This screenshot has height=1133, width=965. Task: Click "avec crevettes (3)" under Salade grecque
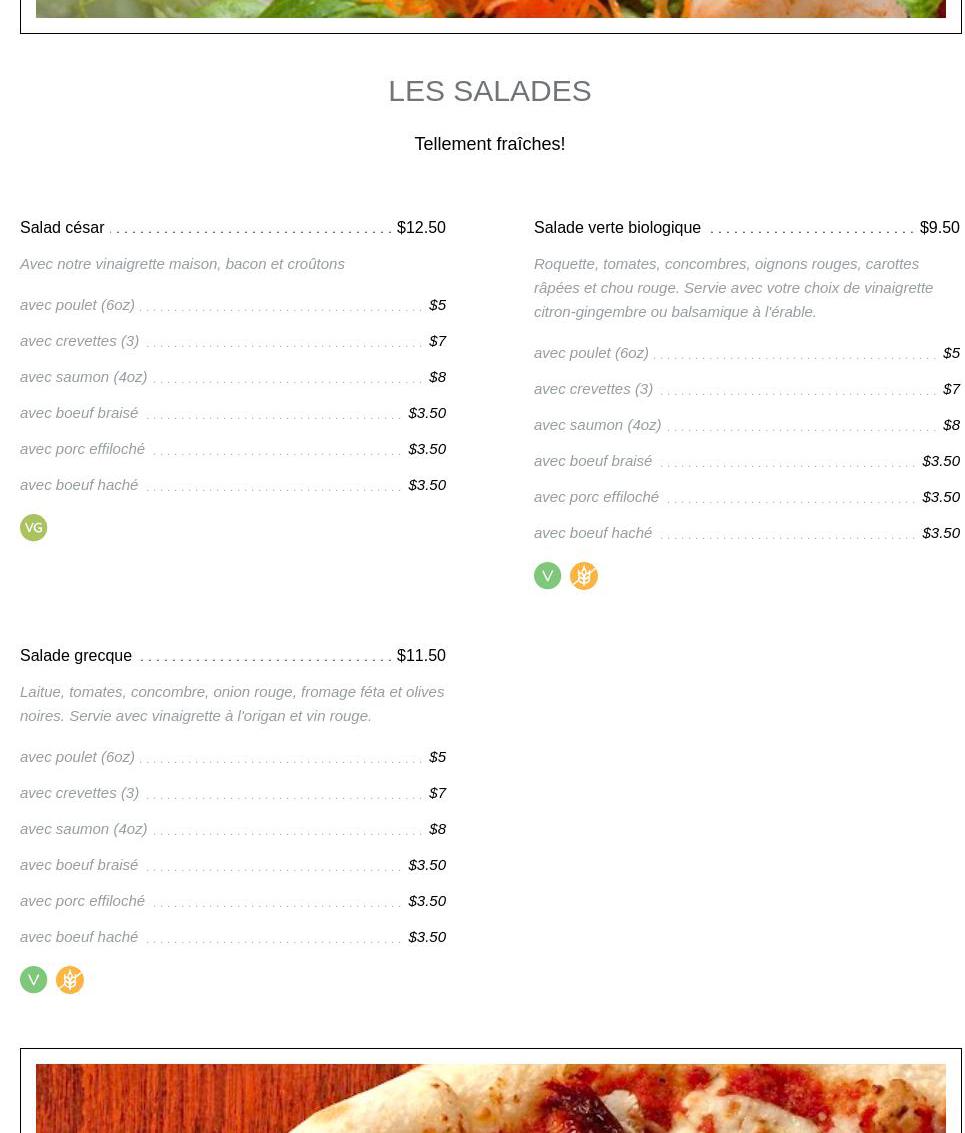(x=79, y=793)
